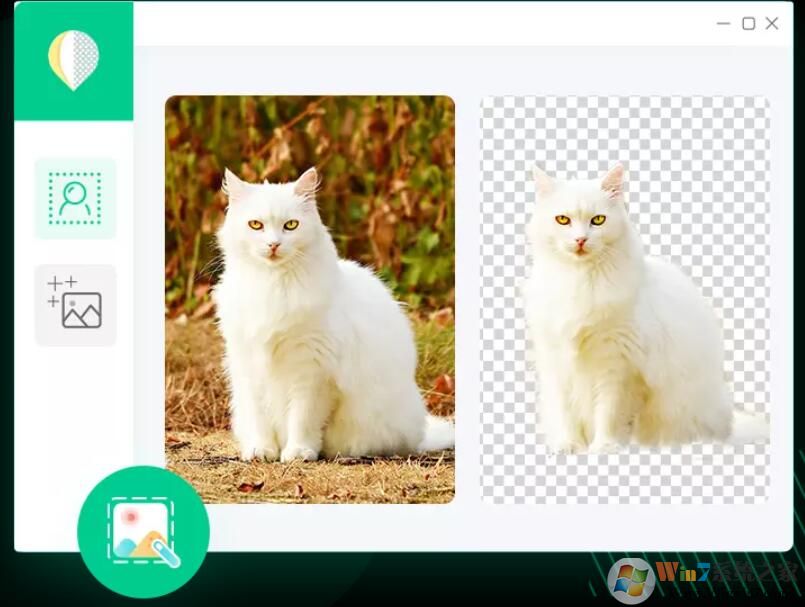Maximize the application window
The image size is (805, 607).
747,22
